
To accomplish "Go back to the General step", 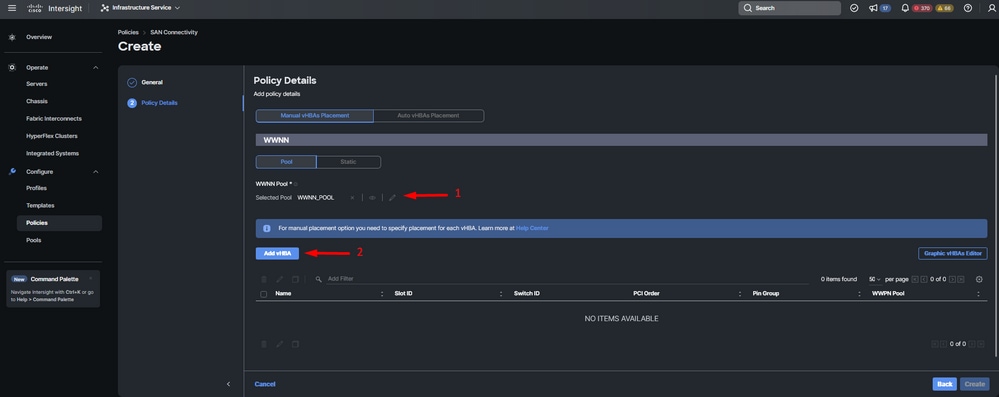I will pyautogui.click(x=152, y=82).
